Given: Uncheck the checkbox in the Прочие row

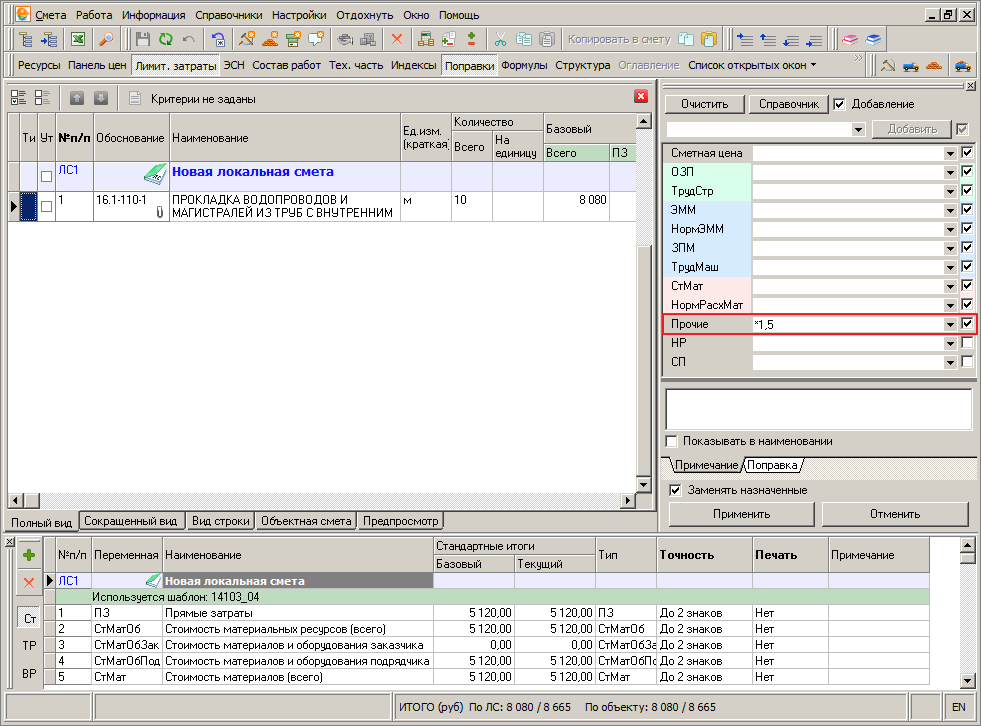Looking at the screenshot, I should click(x=967, y=324).
